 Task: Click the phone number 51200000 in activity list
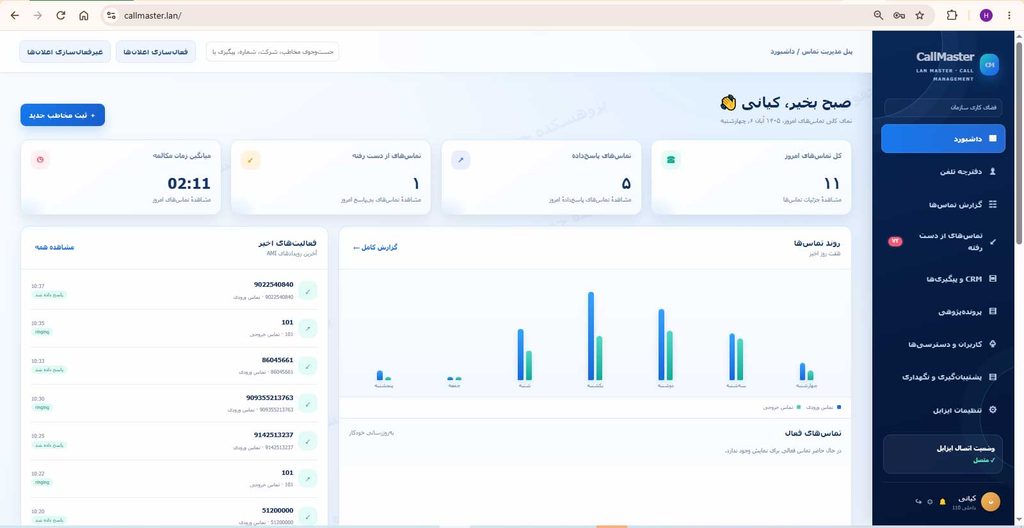point(278,510)
